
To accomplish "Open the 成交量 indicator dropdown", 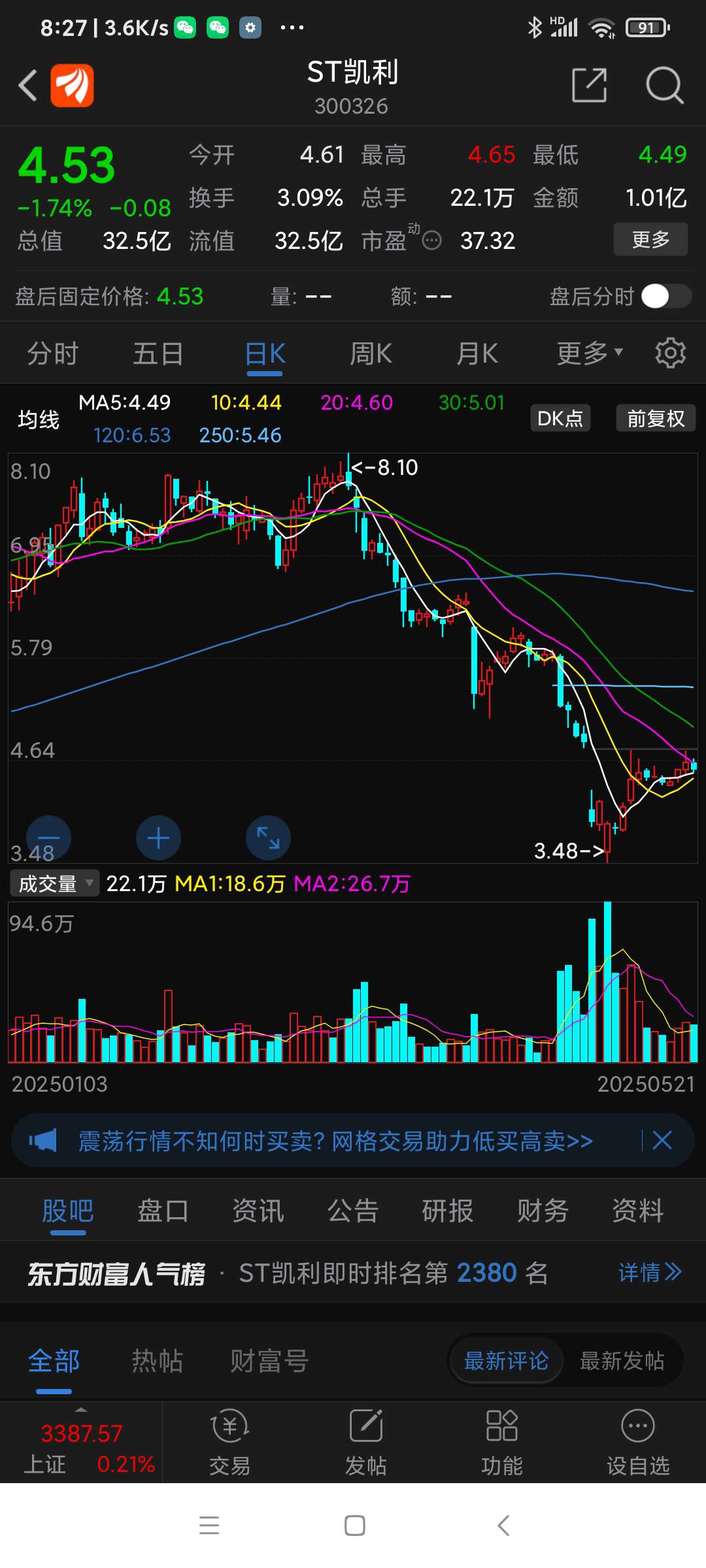I will pyautogui.click(x=55, y=883).
